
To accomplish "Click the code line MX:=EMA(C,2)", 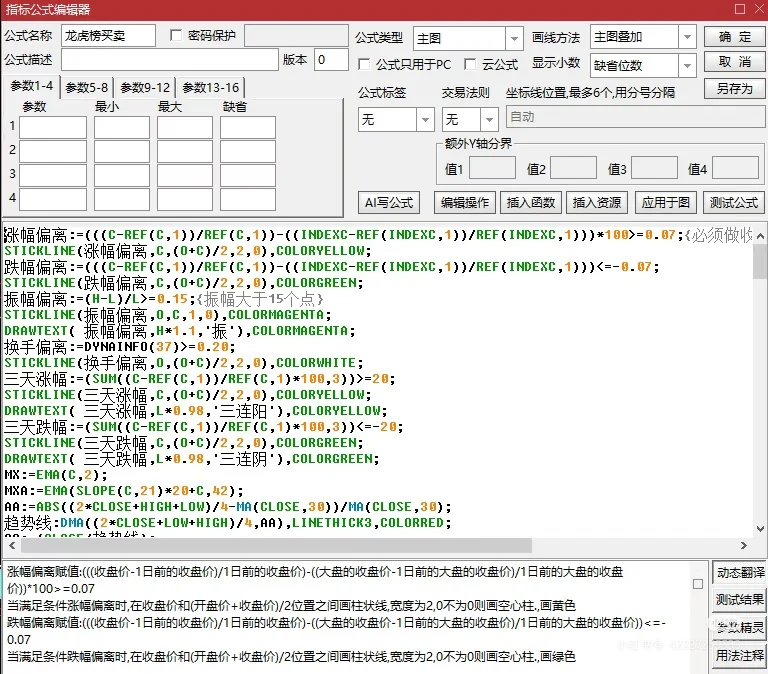I will pos(56,475).
